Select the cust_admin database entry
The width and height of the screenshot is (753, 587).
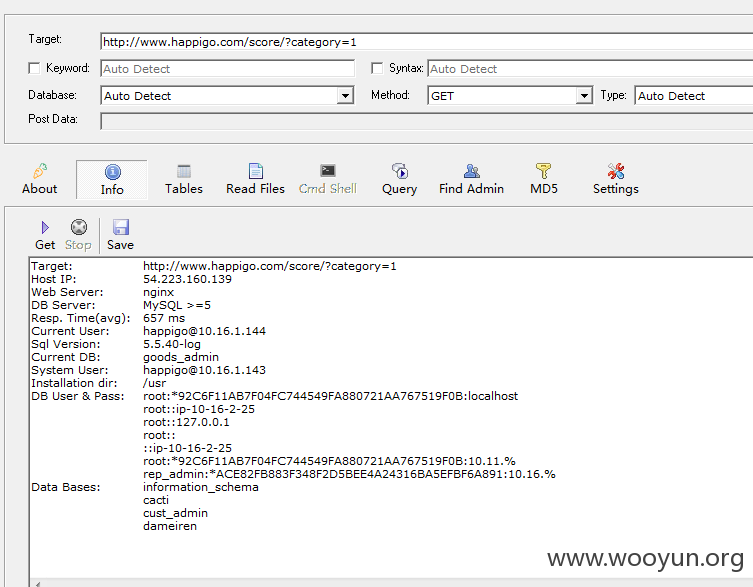175,513
